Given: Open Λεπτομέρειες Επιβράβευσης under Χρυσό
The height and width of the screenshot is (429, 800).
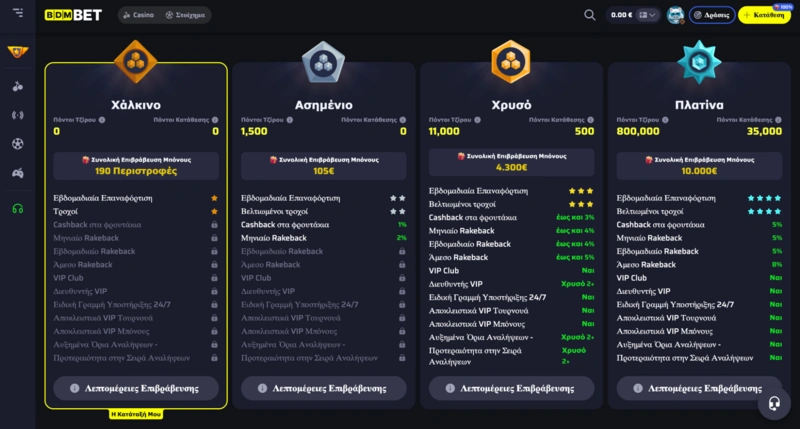Looking at the screenshot, I should coord(512,388).
